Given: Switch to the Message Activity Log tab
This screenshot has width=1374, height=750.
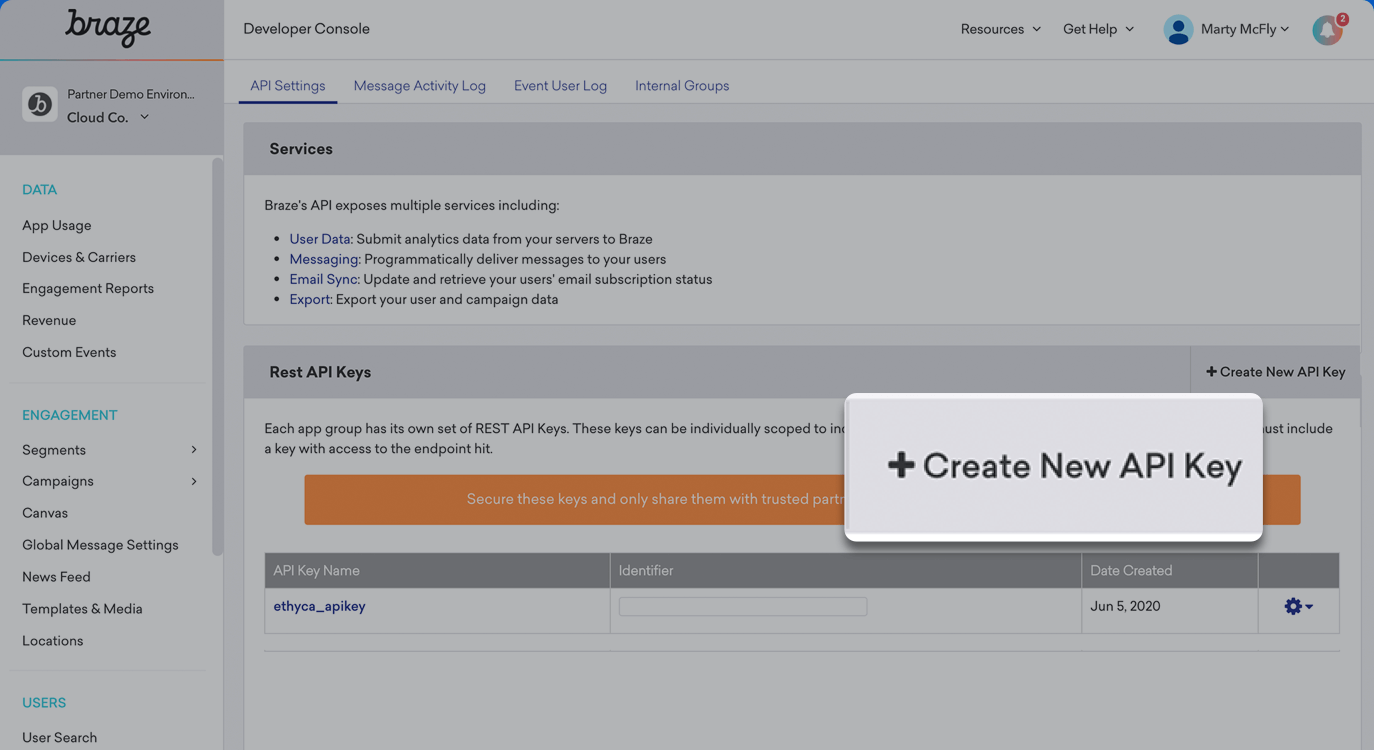Looking at the screenshot, I should pos(419,86).
